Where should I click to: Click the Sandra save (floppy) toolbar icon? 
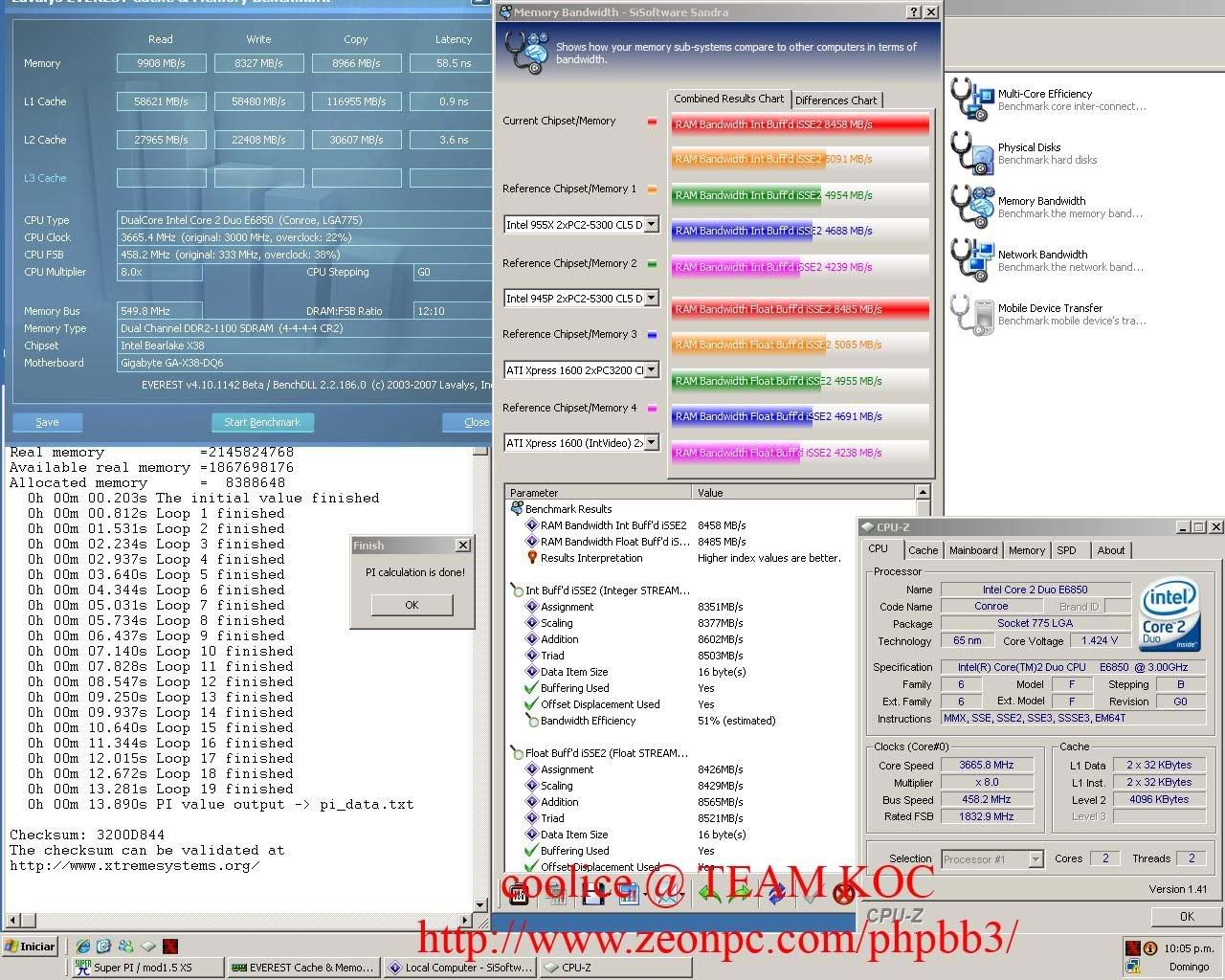592,895
